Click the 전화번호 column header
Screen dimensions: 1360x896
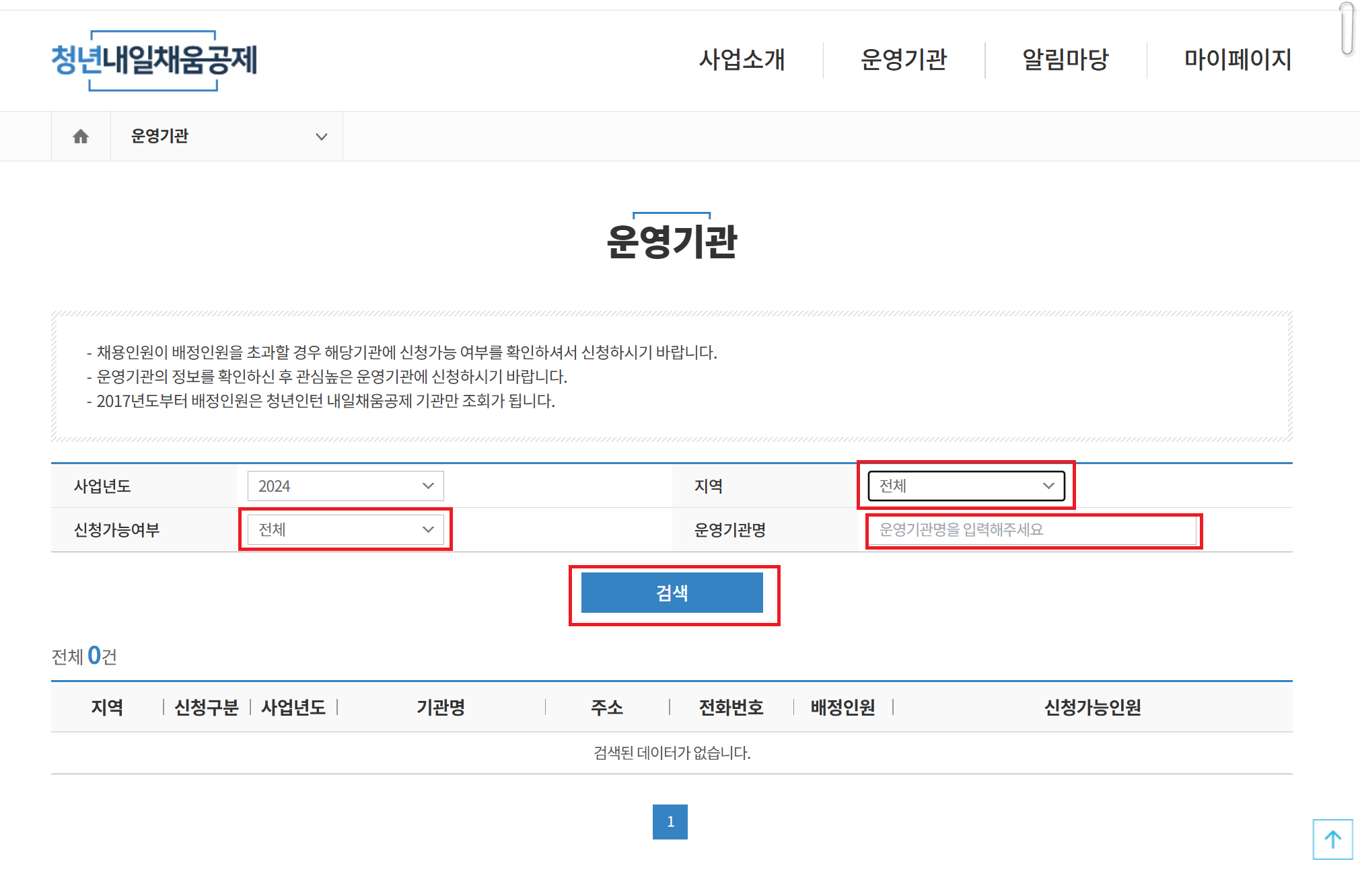coord(731,707)
